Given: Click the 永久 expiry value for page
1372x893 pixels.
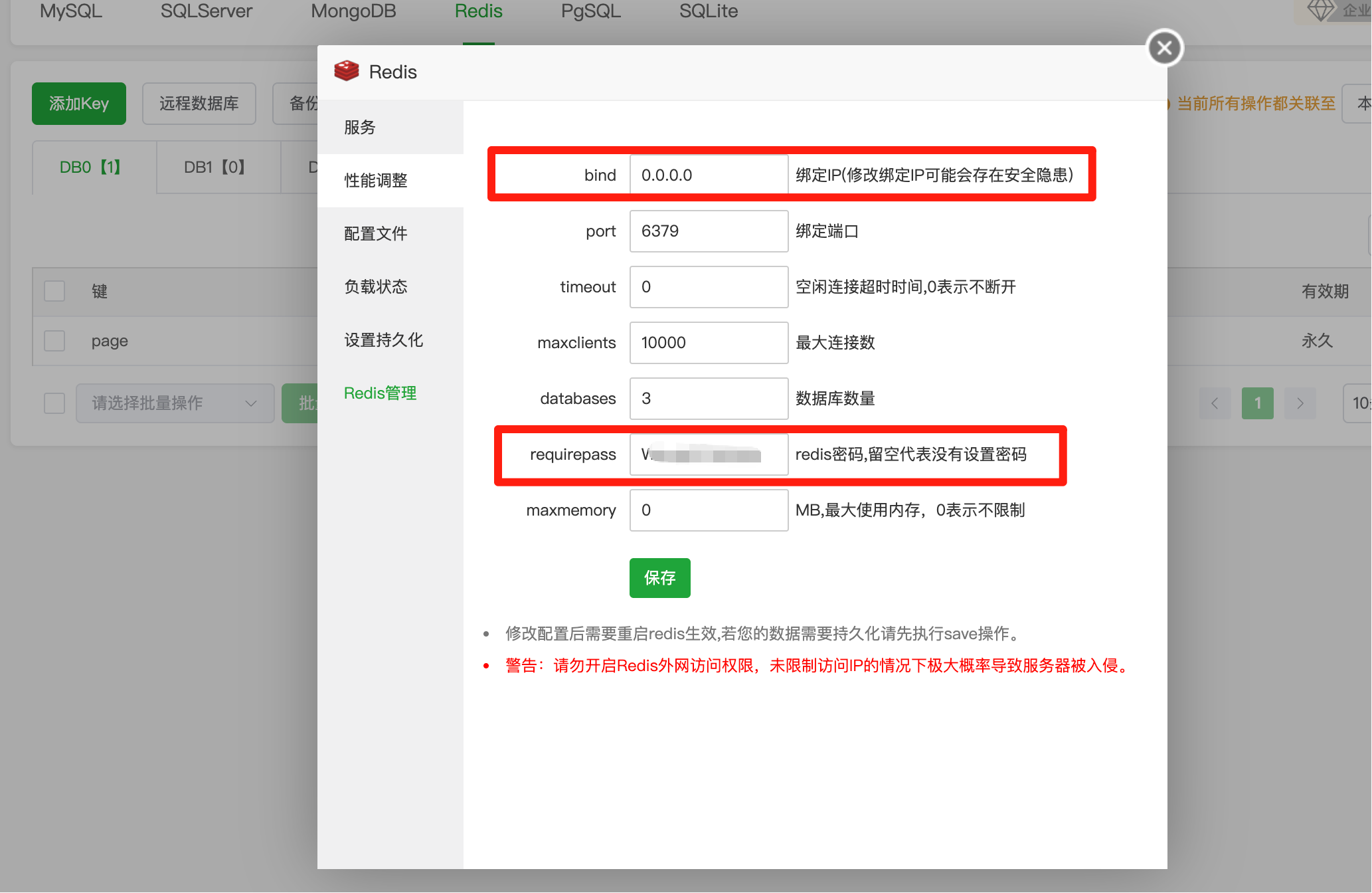Looking at the screenshot, I should click(1317, 341).
